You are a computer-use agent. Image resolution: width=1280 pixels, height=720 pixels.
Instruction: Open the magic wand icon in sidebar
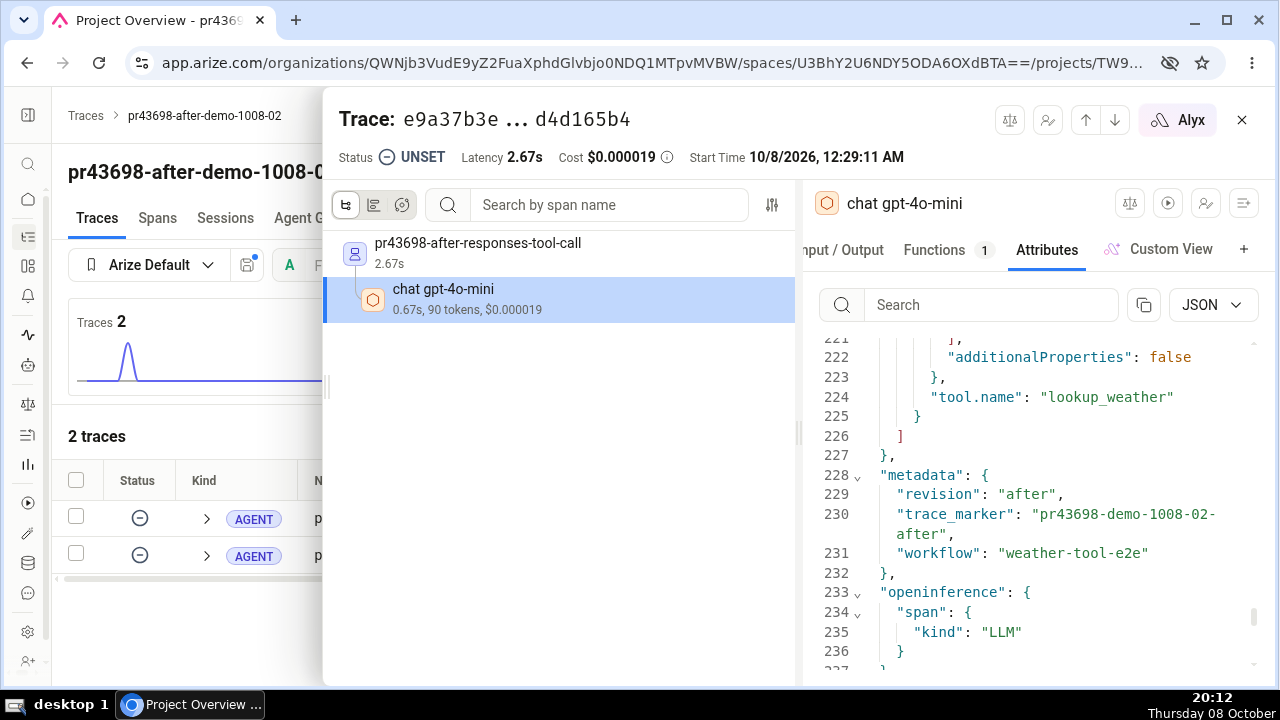point(28,533)
